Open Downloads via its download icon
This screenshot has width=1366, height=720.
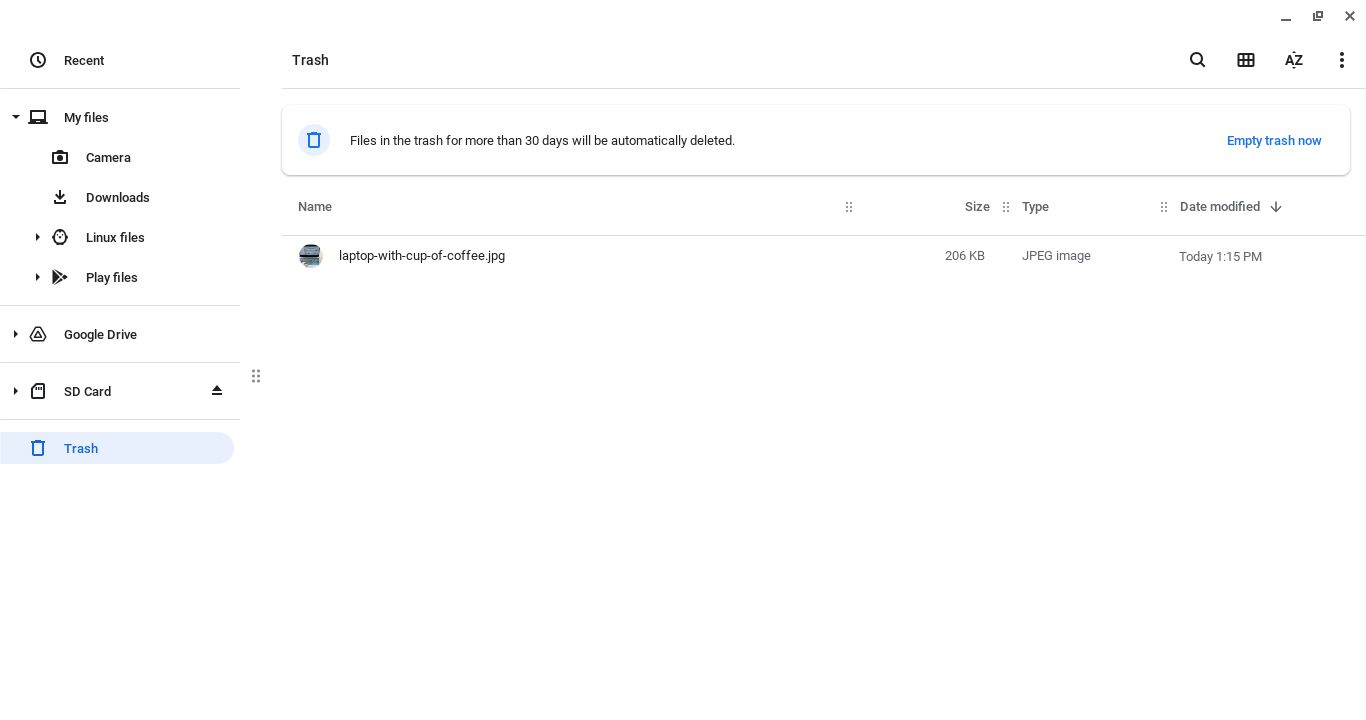[x=60, y=197]
